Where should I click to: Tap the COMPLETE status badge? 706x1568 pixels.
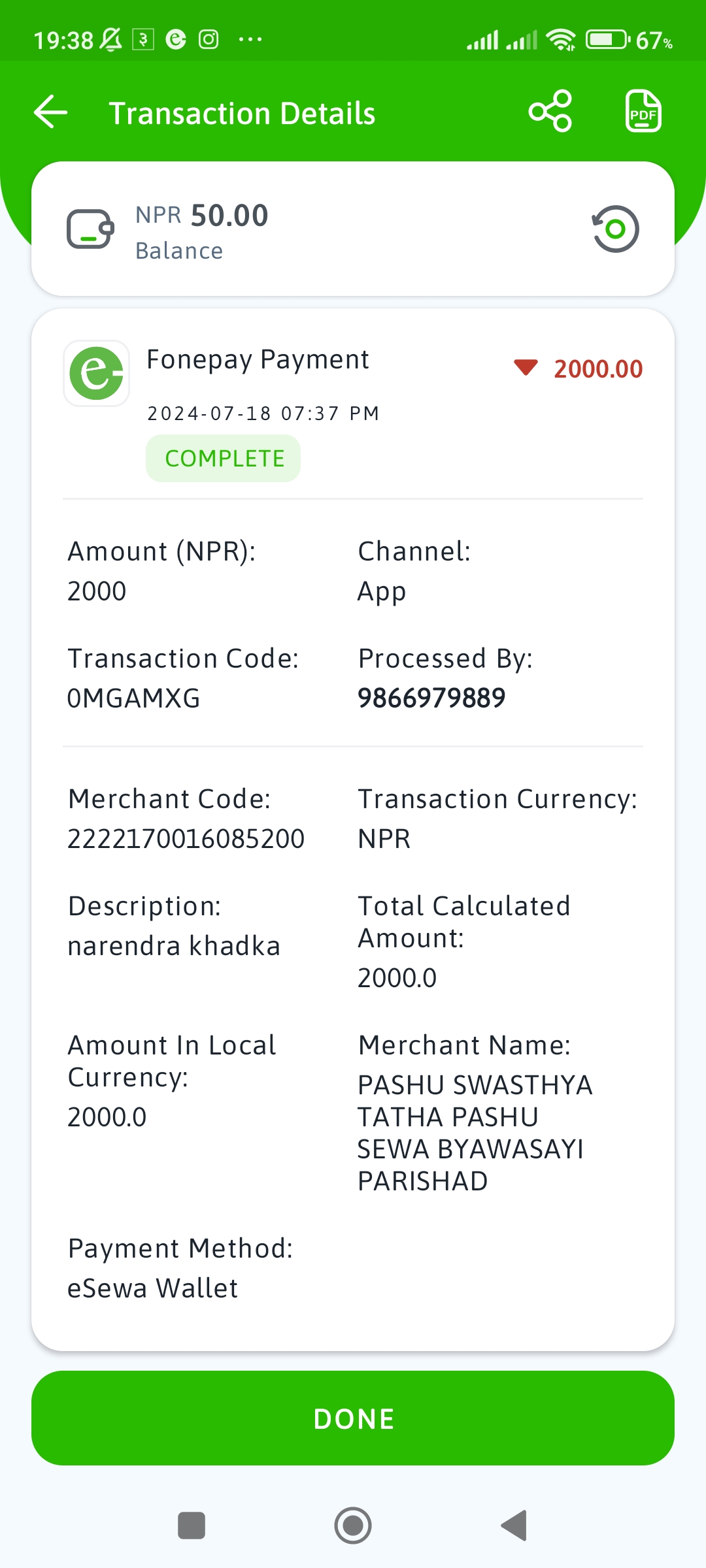click(x=223, y=458)
